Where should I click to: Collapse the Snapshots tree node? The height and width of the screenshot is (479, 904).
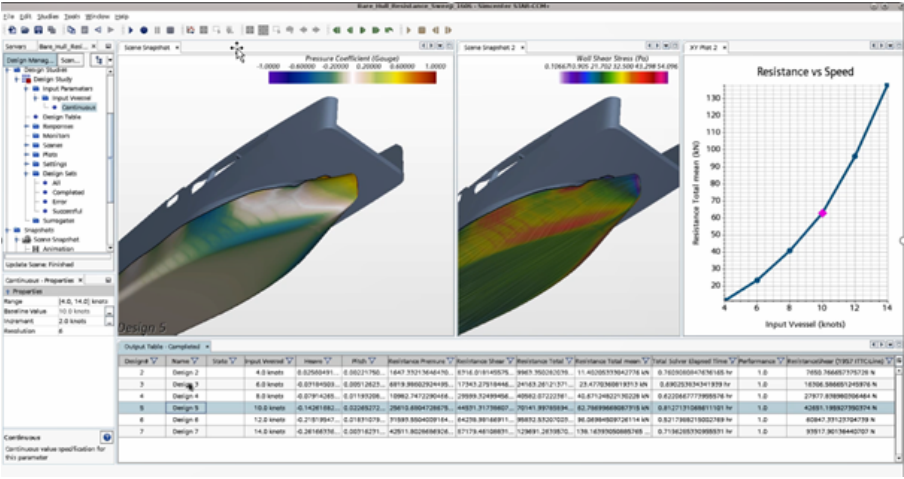[x=7, y=230]
